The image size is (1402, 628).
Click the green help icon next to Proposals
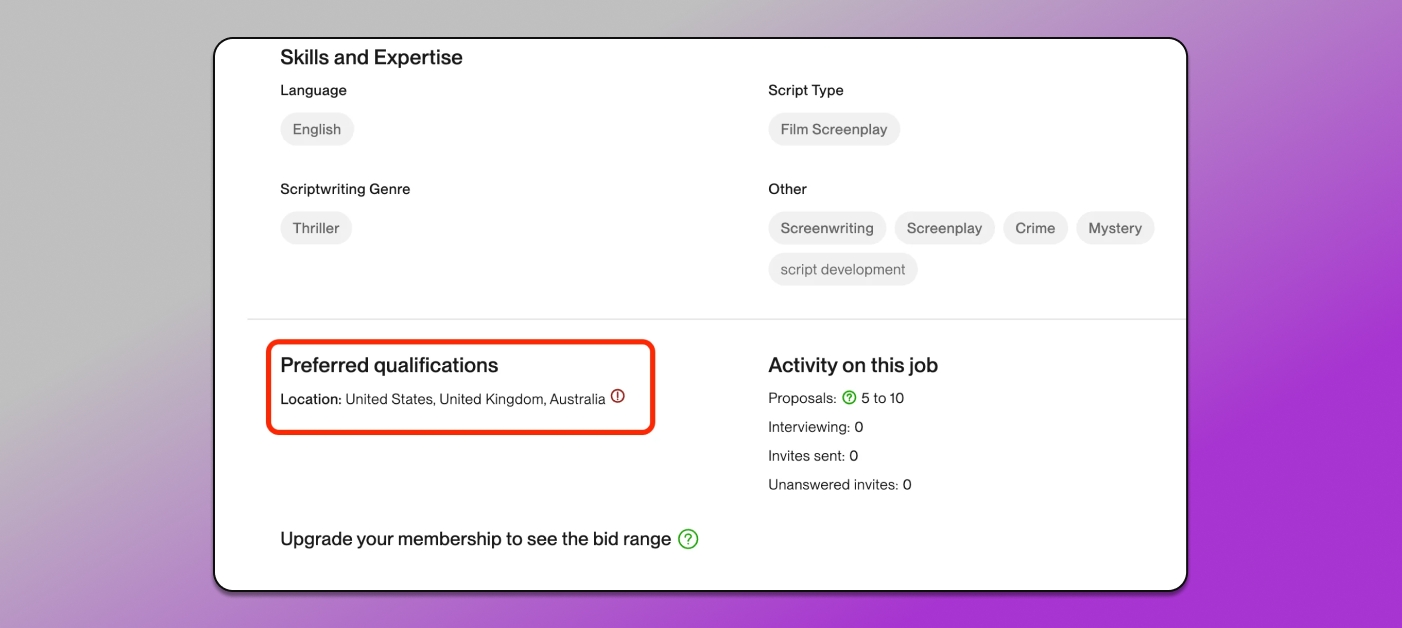849,398
